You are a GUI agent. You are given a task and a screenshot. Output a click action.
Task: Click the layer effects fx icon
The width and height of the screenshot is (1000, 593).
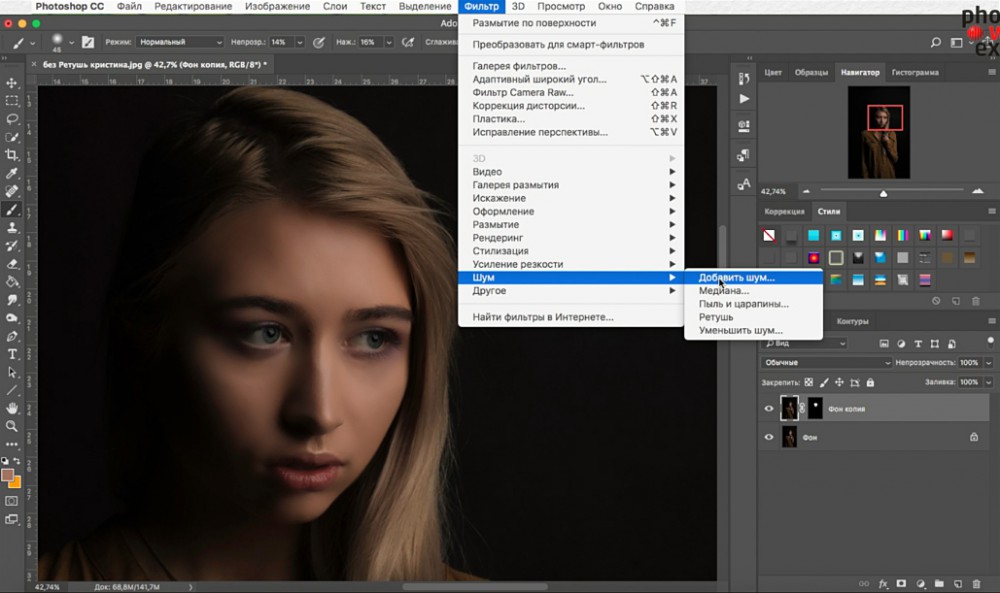click(883, 583)
